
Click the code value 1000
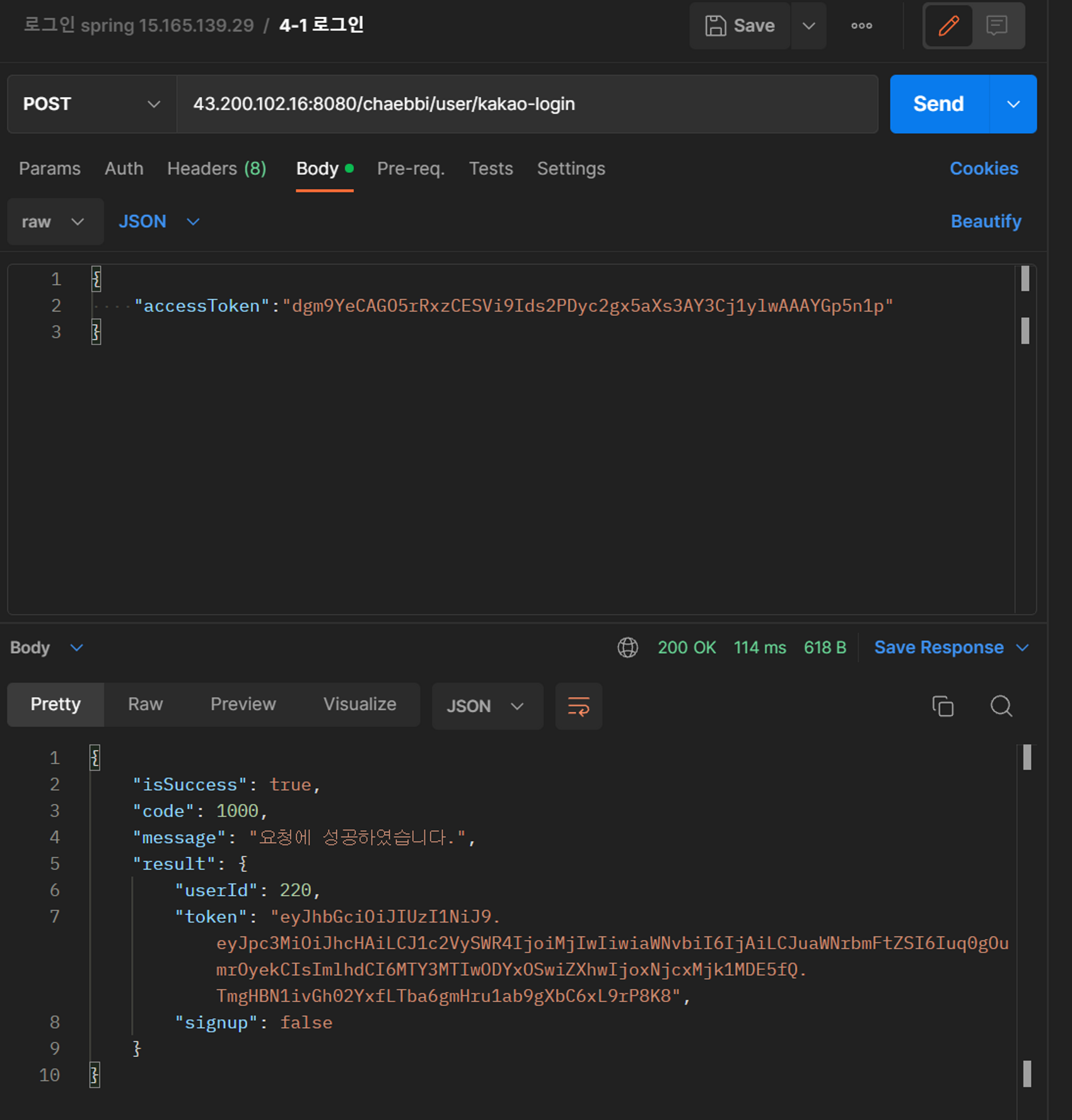click(237, 811)
